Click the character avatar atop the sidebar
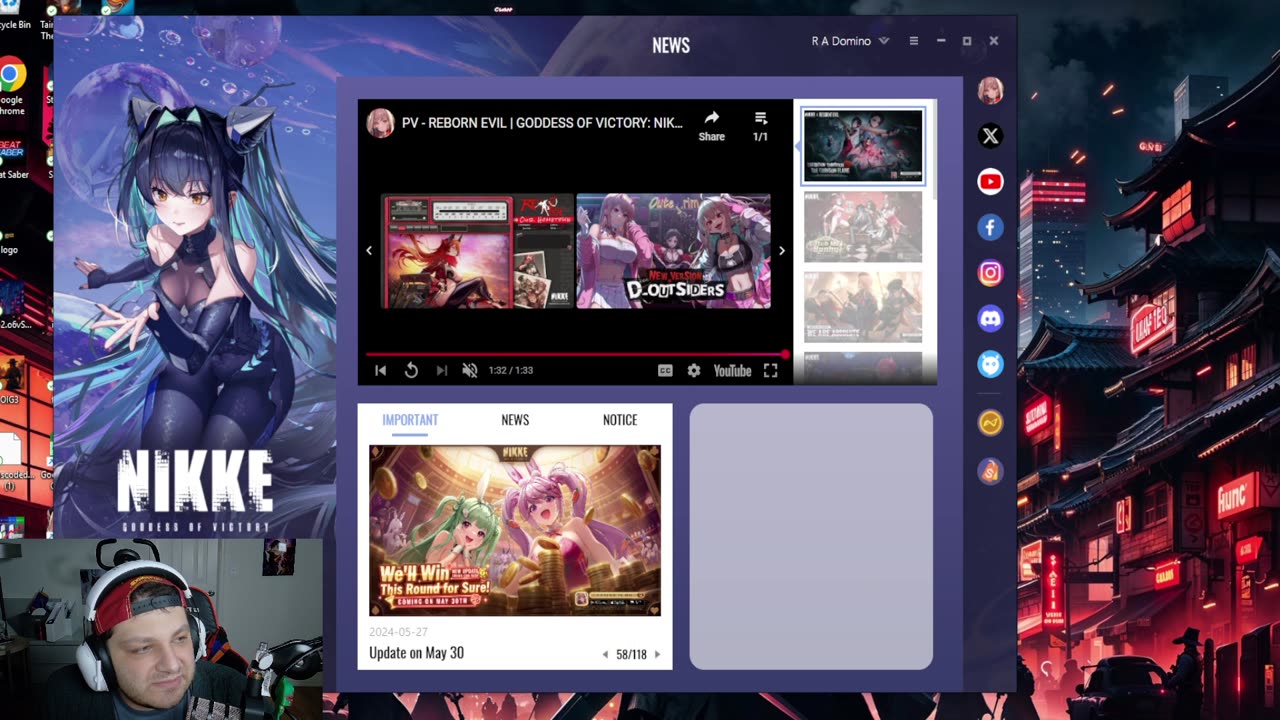This screenshot has height=720, width=1280. coord(990,91)
